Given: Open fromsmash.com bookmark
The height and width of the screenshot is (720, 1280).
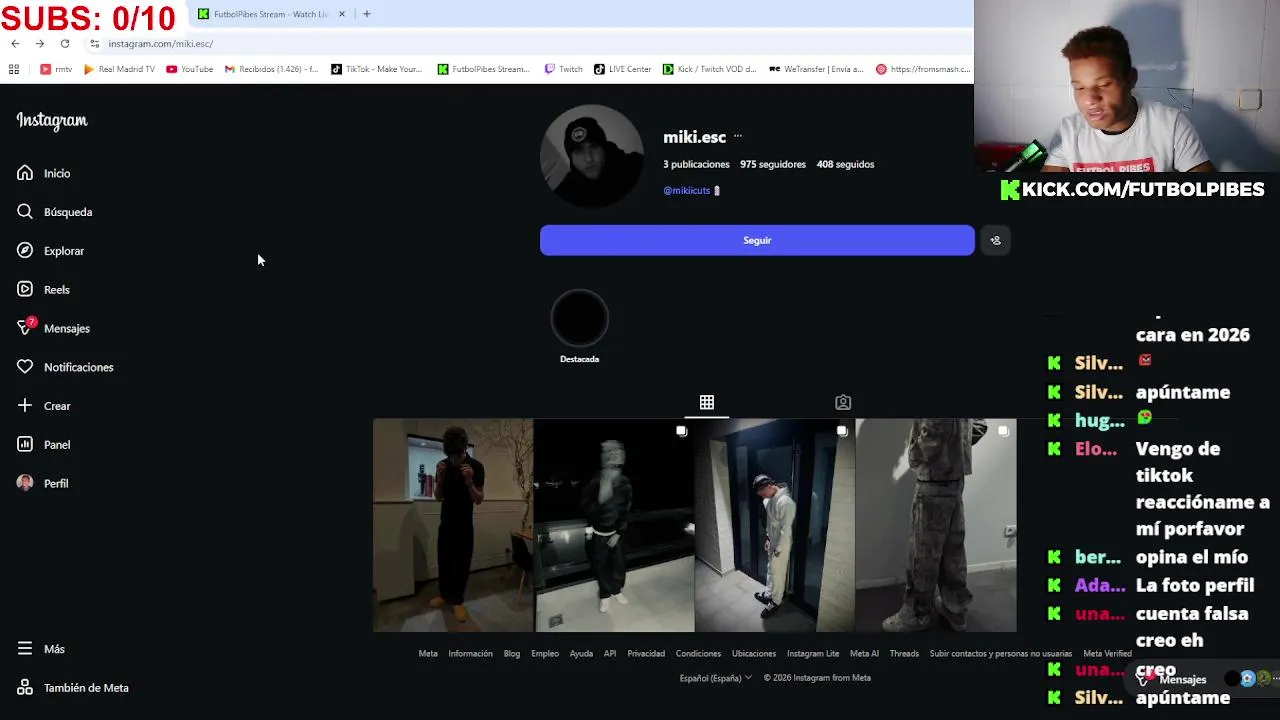Looking at the screenshot, I should 923,69.
